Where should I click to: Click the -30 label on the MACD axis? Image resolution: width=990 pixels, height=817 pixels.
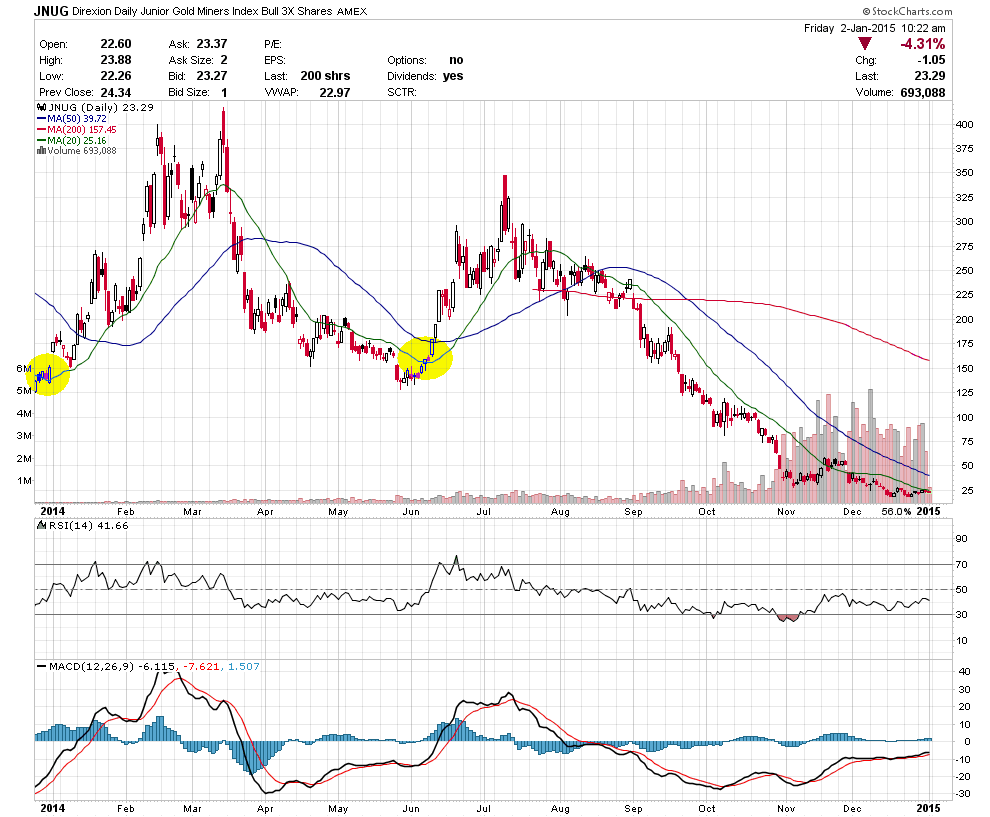pyautogui.click(x=963, y=794)
